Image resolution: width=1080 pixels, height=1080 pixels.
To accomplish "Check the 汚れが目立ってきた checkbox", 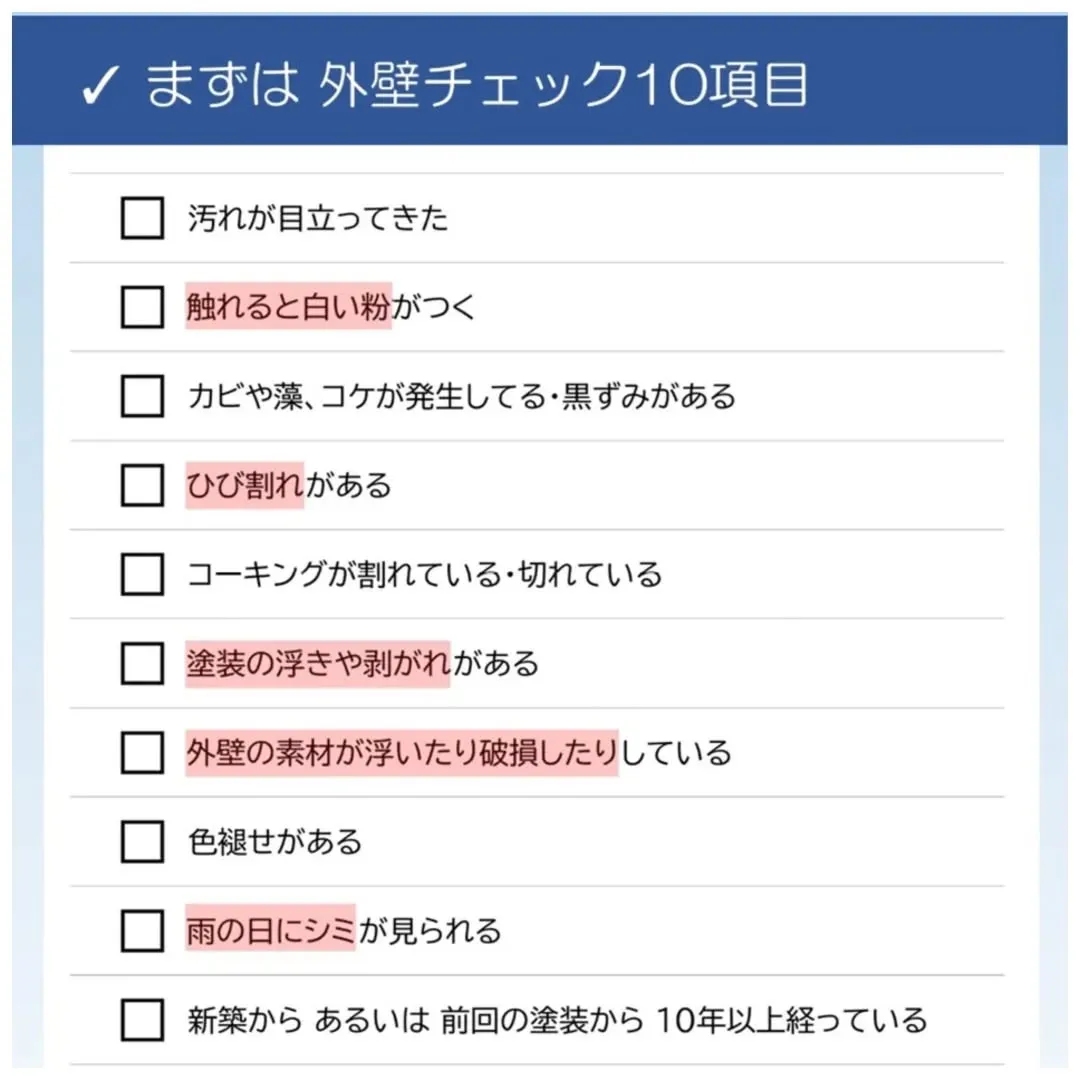I will (x=142, y=218).
